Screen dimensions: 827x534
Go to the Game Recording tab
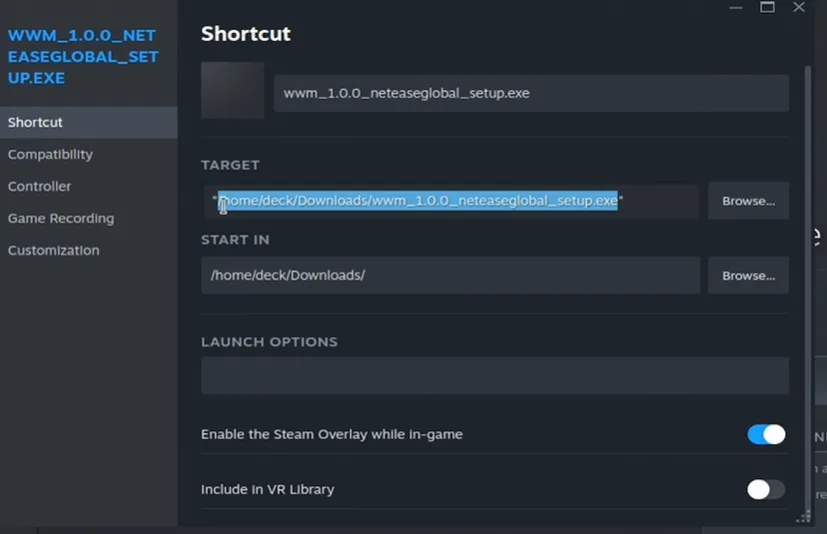pos(61,218)
